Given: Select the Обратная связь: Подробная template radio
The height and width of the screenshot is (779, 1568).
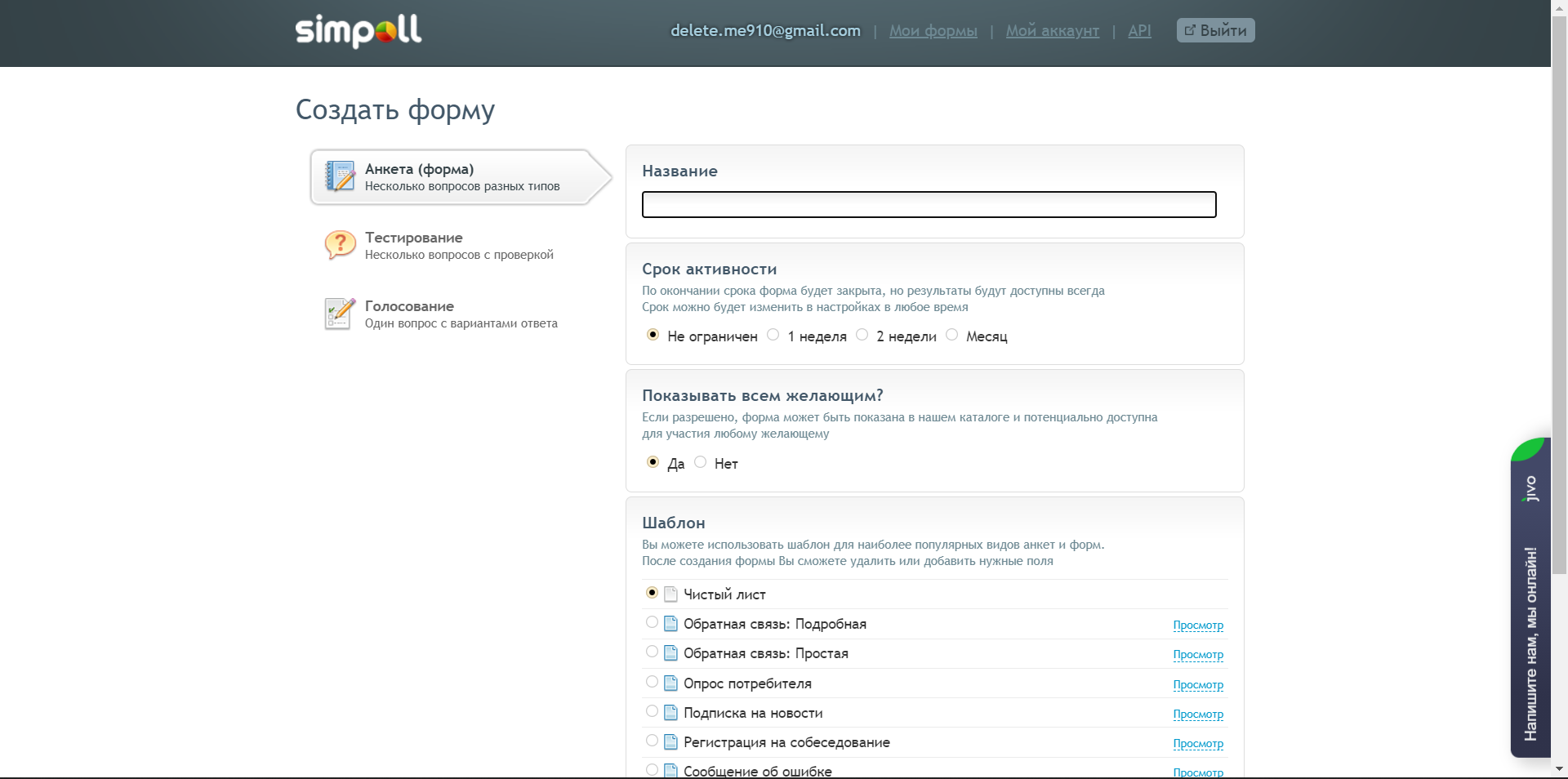Looking at the screenshot, I should point(652,622).
